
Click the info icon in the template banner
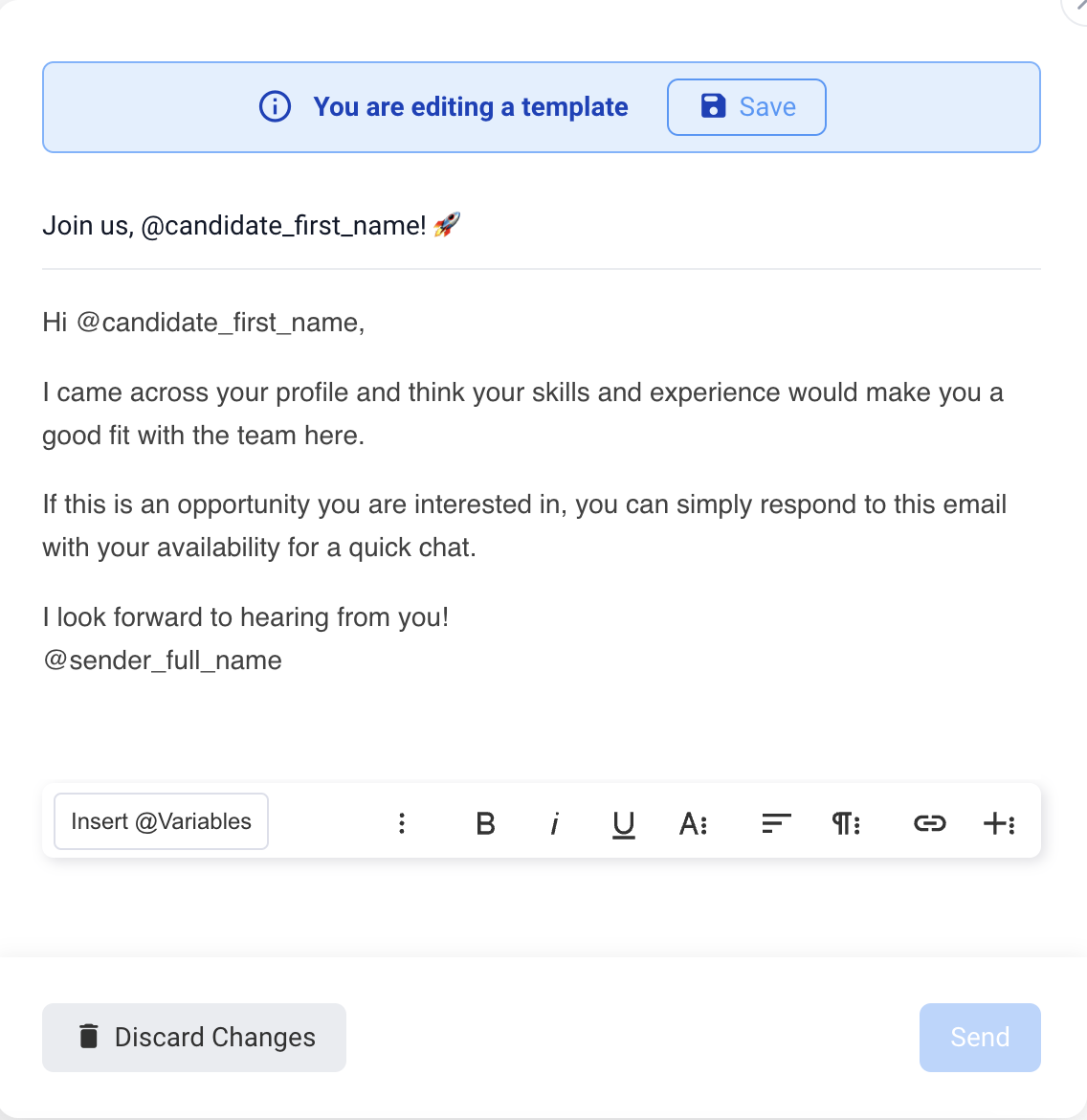[276, 106]
